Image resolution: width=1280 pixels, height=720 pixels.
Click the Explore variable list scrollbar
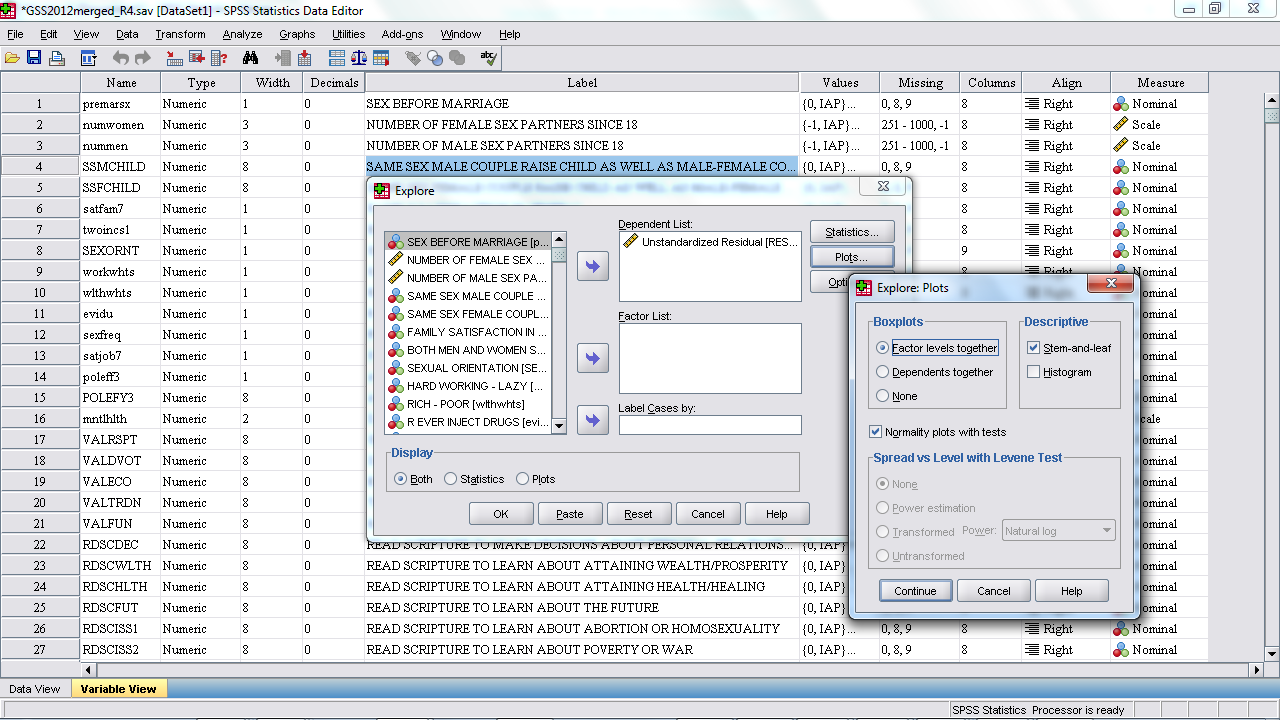559,333
